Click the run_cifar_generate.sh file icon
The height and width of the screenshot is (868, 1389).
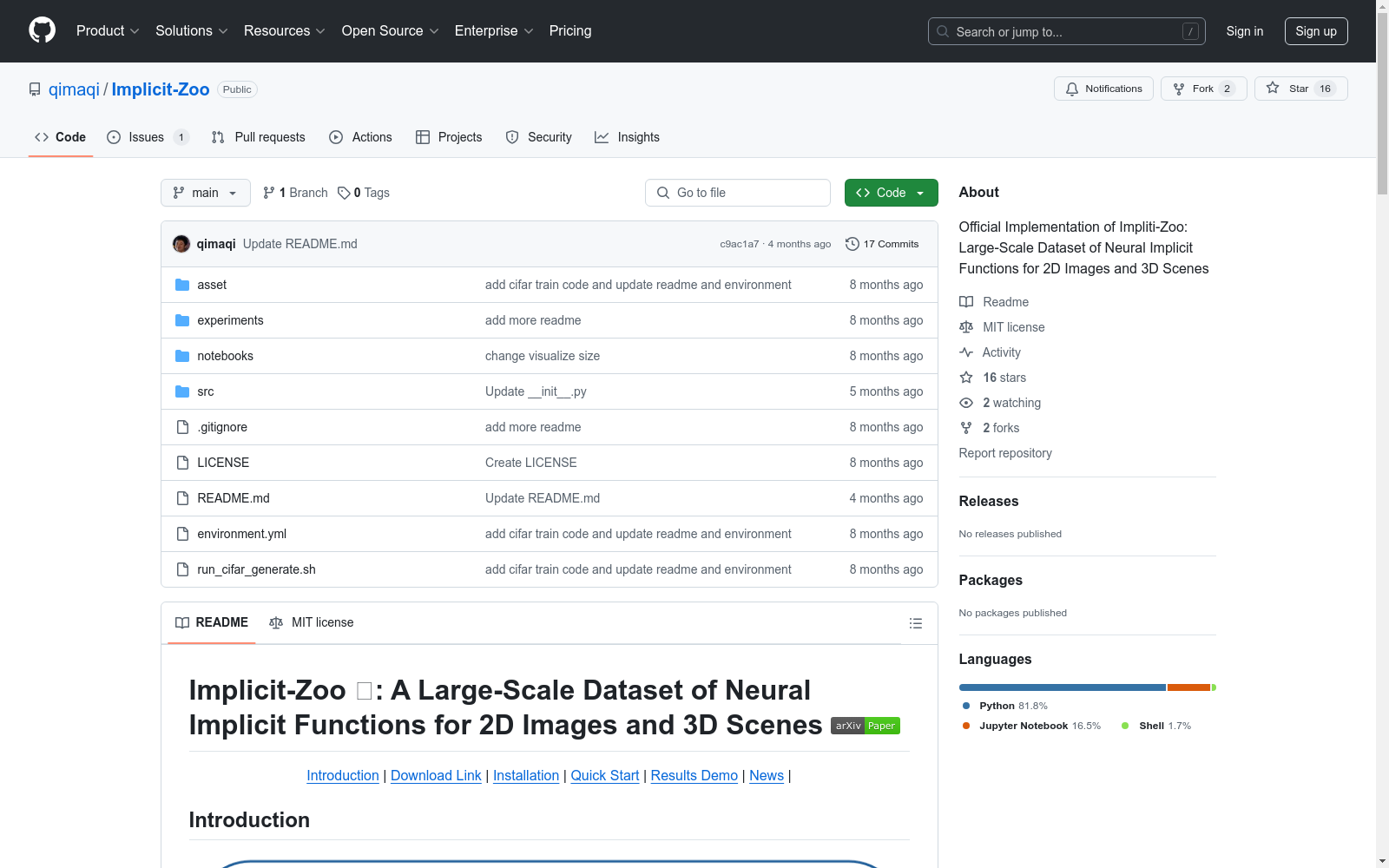click(182, 569)
